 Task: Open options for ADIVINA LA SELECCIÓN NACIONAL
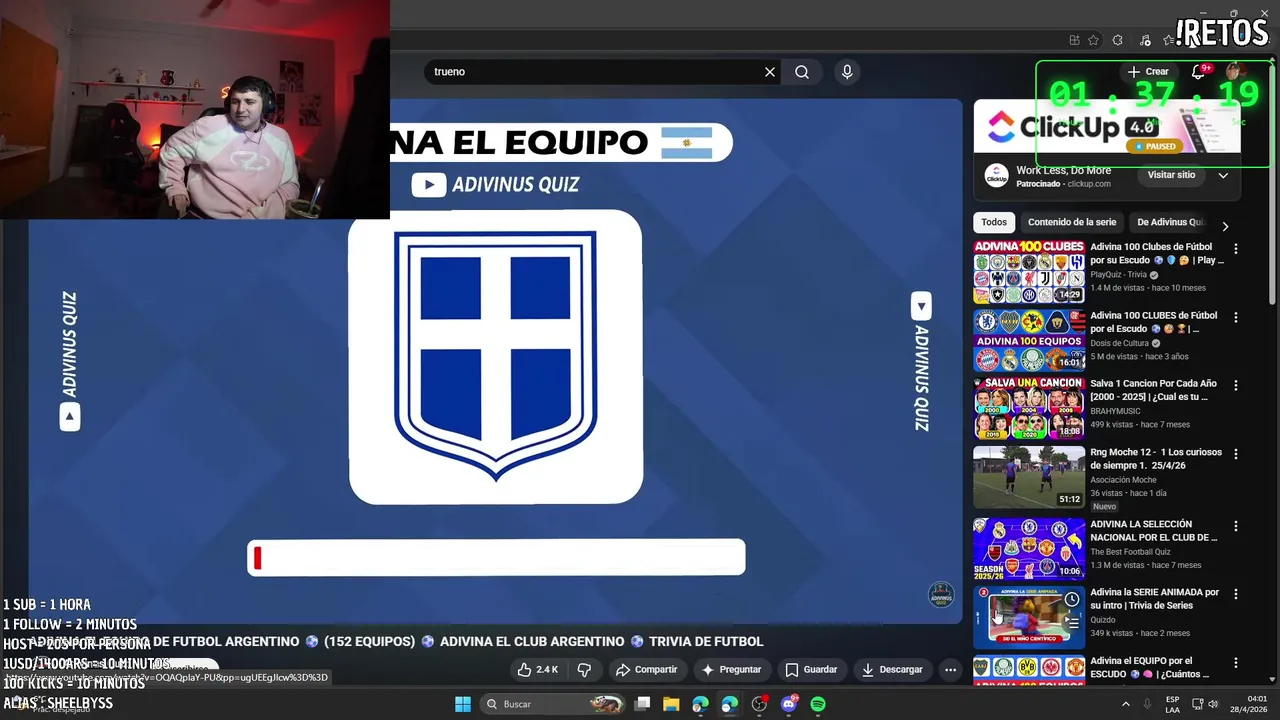coord(1236,526)
